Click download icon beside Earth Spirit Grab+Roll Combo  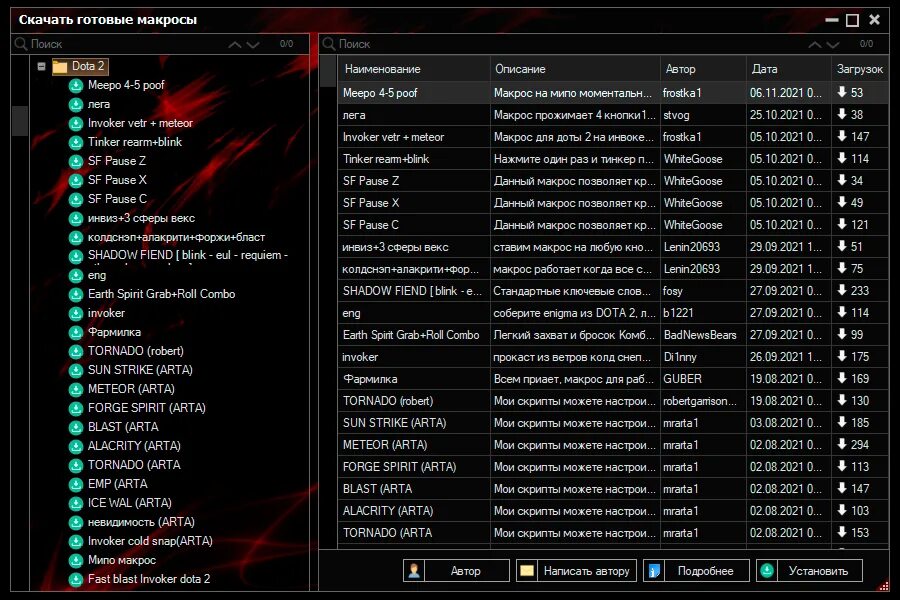coord(76,295)
